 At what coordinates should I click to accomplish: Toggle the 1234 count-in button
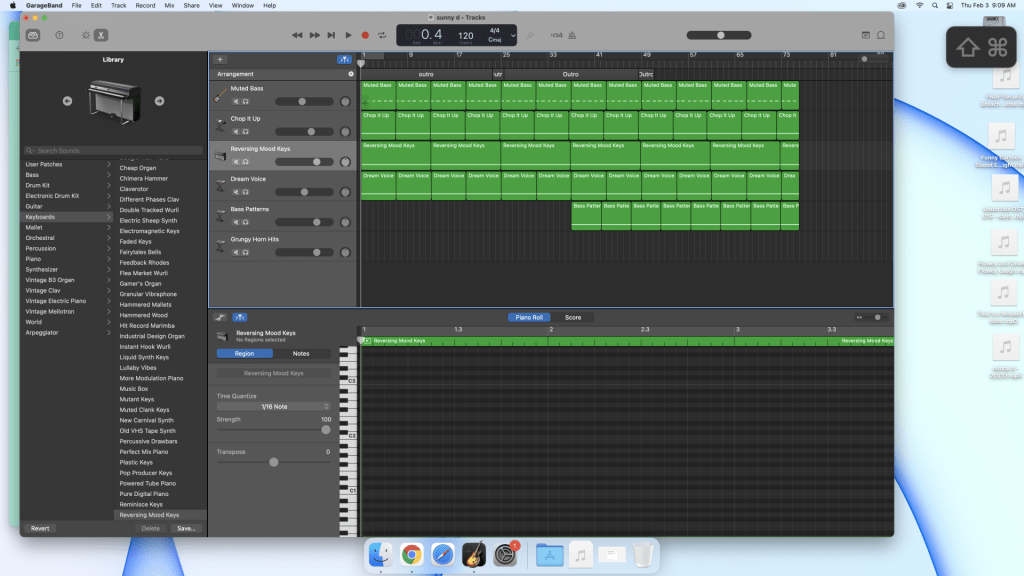tap(556, 35)
